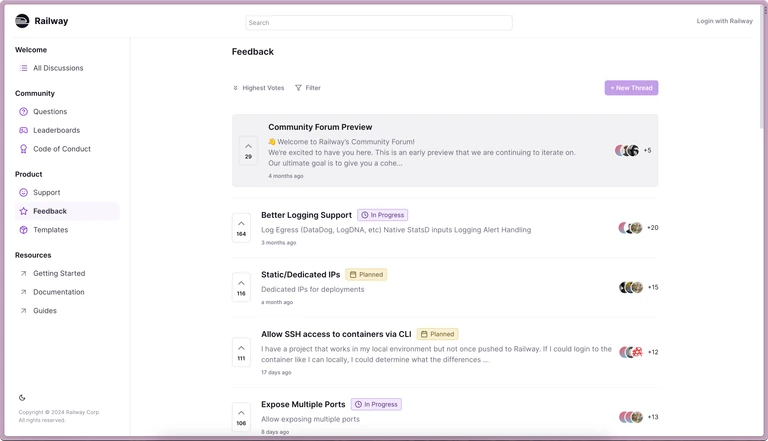Screen dimensions: 768x441
Task: Click participant avatars on Static/Dedicated IPs
Action: click(x=631, y=288)
